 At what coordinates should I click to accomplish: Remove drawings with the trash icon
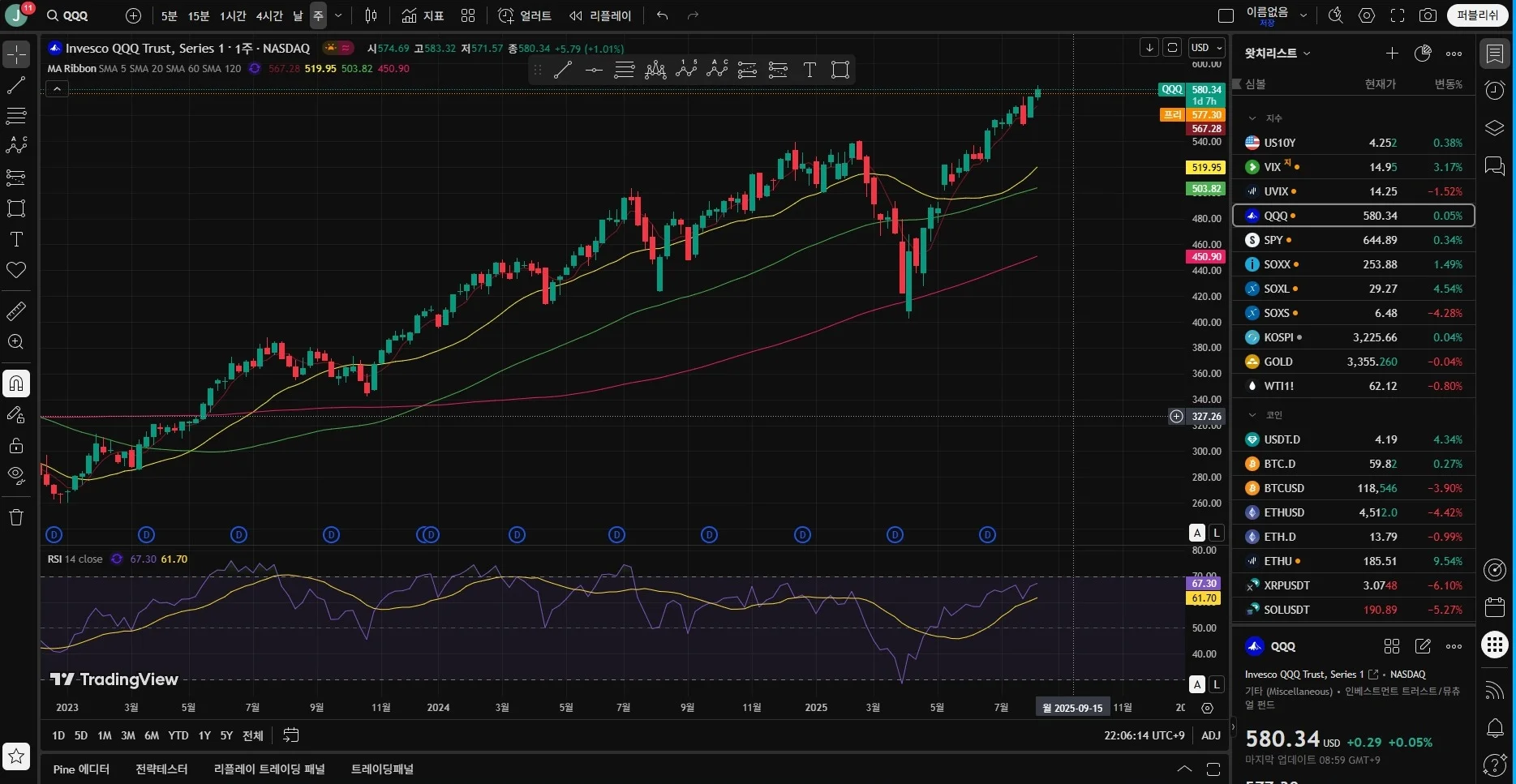16,517
